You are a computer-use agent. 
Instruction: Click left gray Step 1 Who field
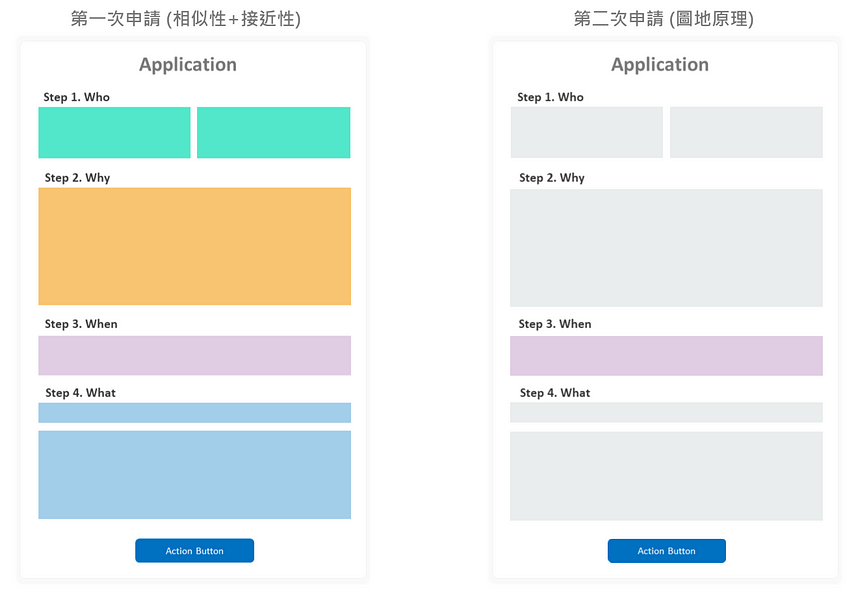(587, 132)
